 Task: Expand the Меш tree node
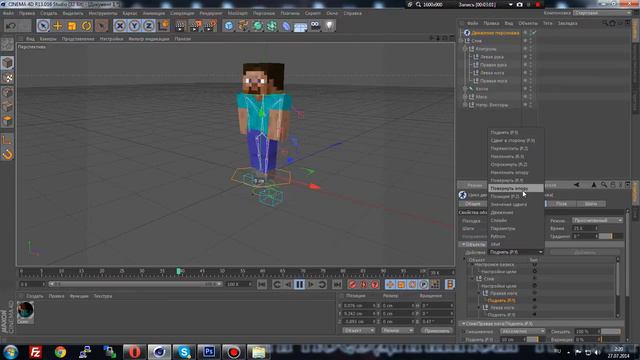tap(464, 97)
